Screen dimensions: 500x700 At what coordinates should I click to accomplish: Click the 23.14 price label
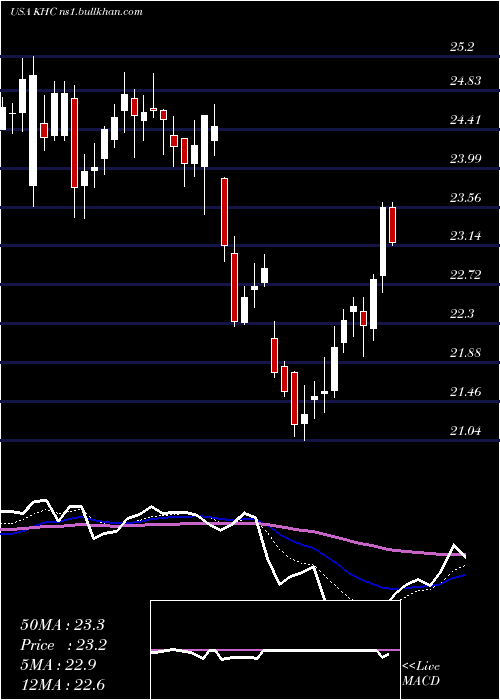point(466,236)
